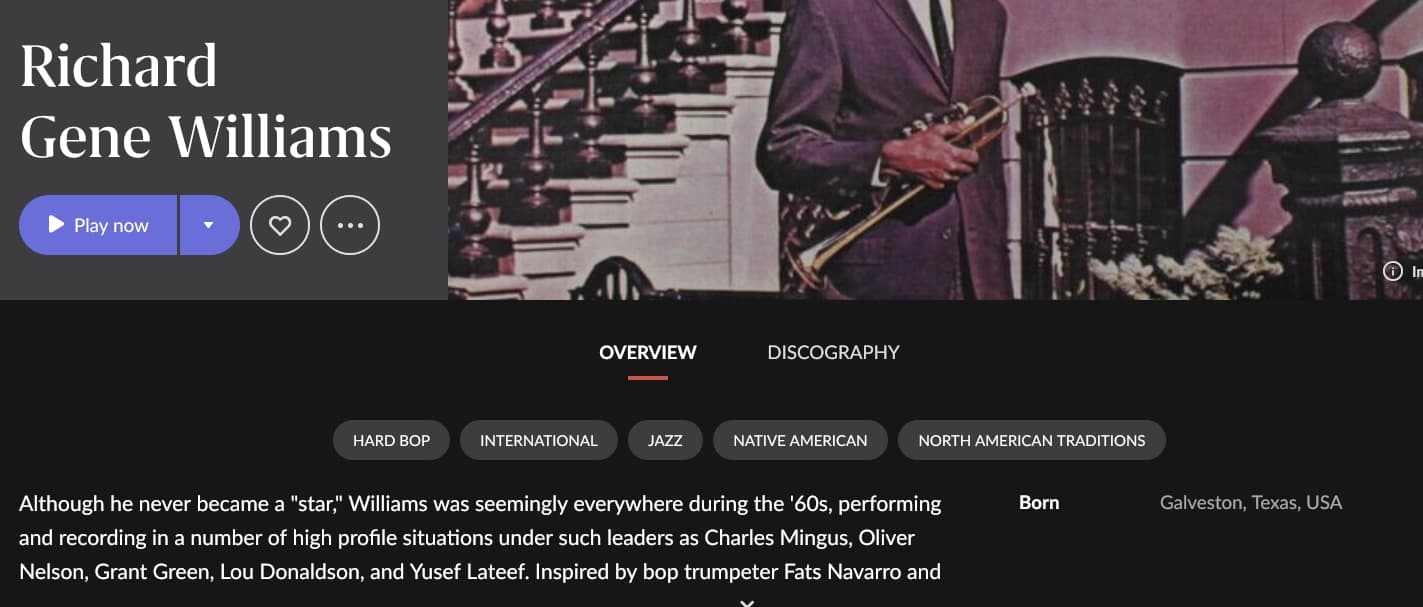
Task: Click the Galveston, Texas, USA birthplace text
Action: tap(1251, 502)
